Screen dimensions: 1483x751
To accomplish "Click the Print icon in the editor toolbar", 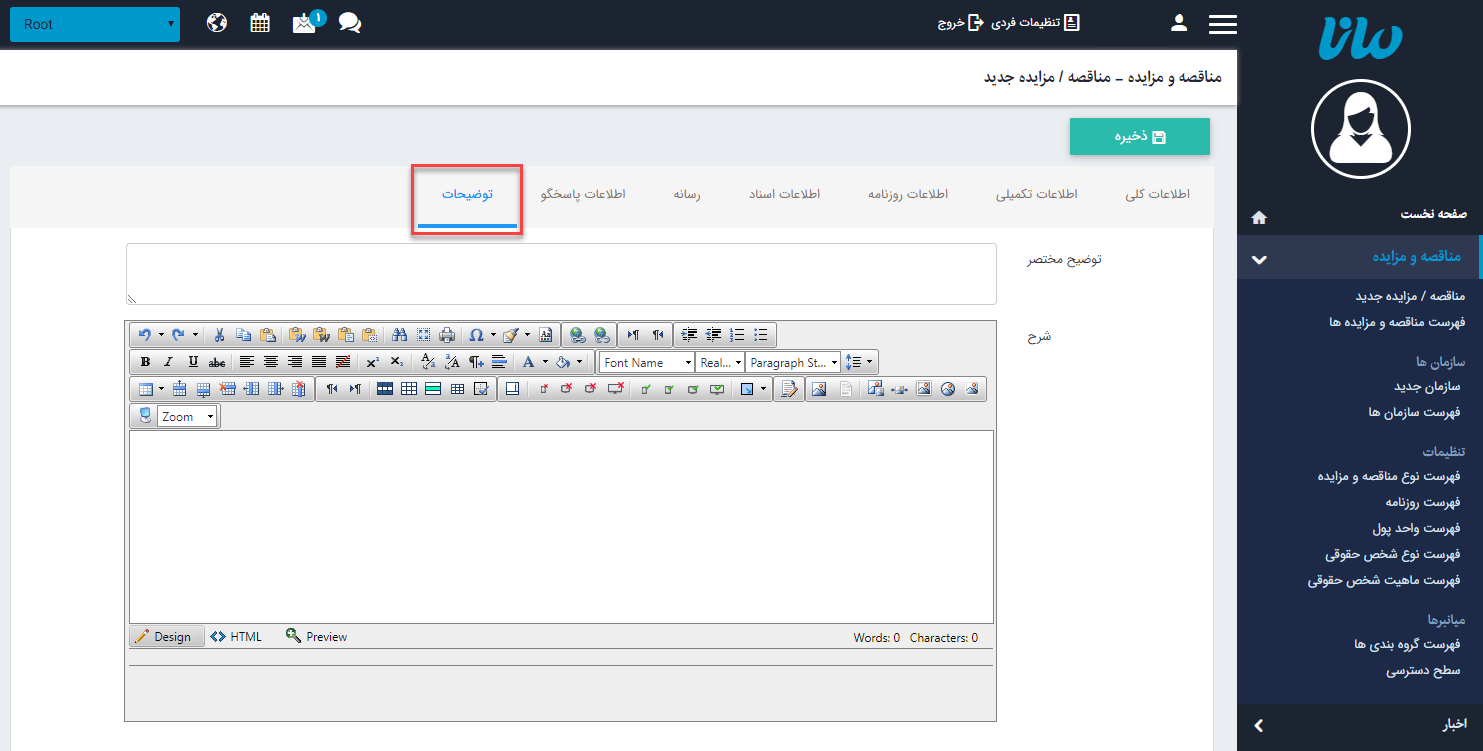I will [x=447, y=335].
